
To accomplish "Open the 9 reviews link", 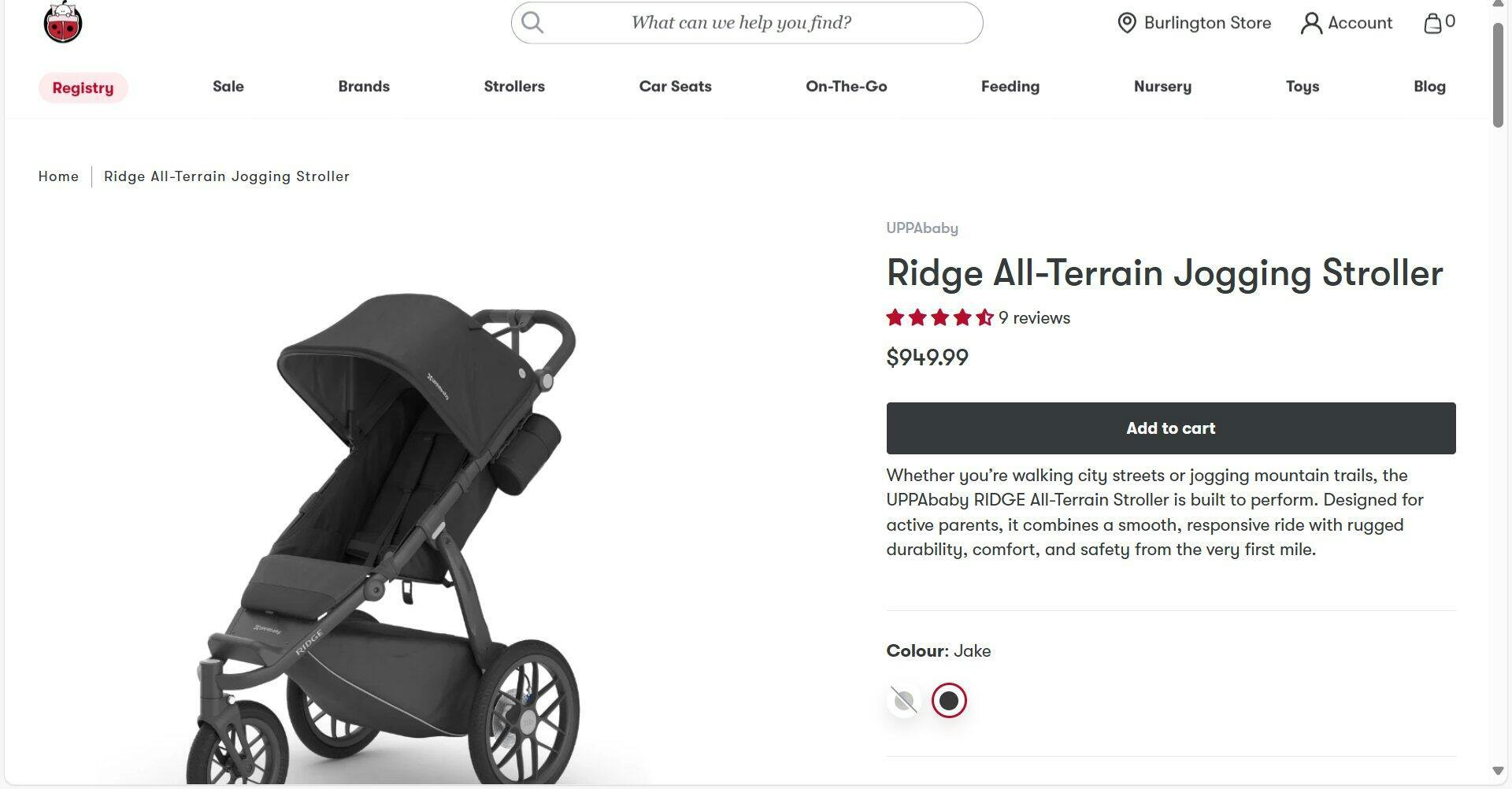I will click(x=1034, y=318).
